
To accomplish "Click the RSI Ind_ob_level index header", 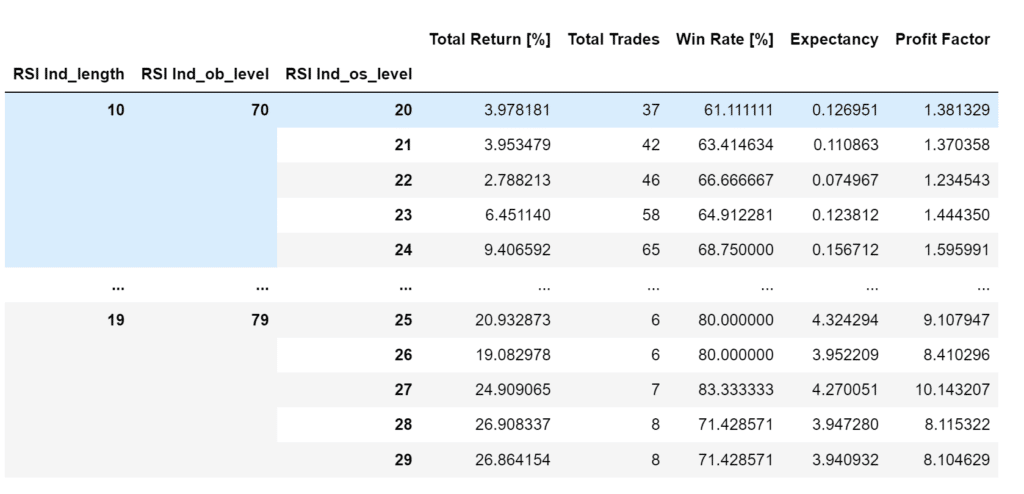I will pos(205,75).
